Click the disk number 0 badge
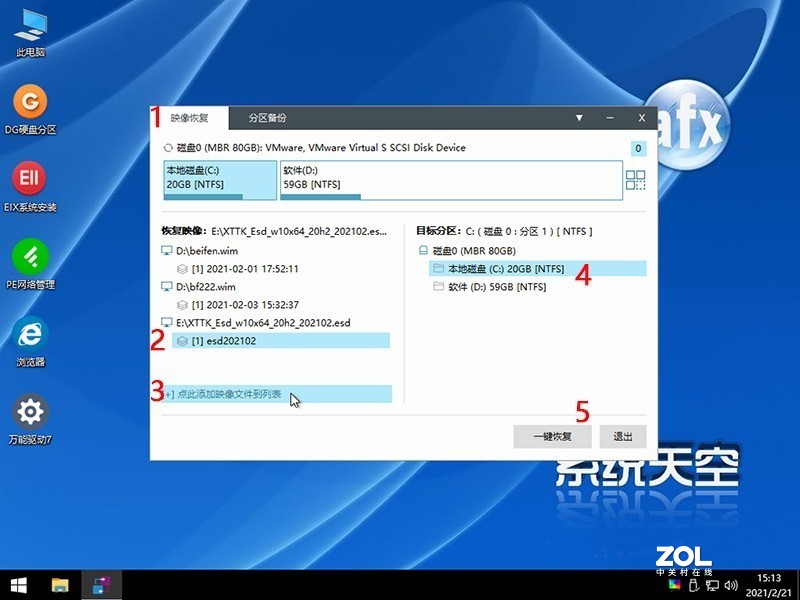The height and width of the screenshot is (600, 800). click(638, 148)
